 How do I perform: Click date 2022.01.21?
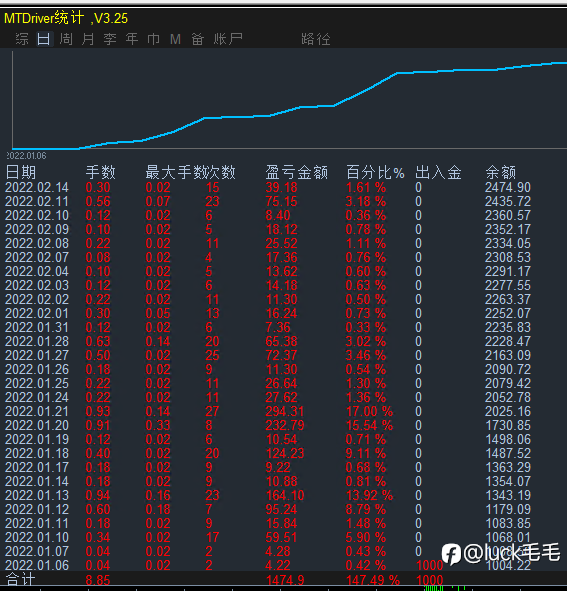point(37,411)
